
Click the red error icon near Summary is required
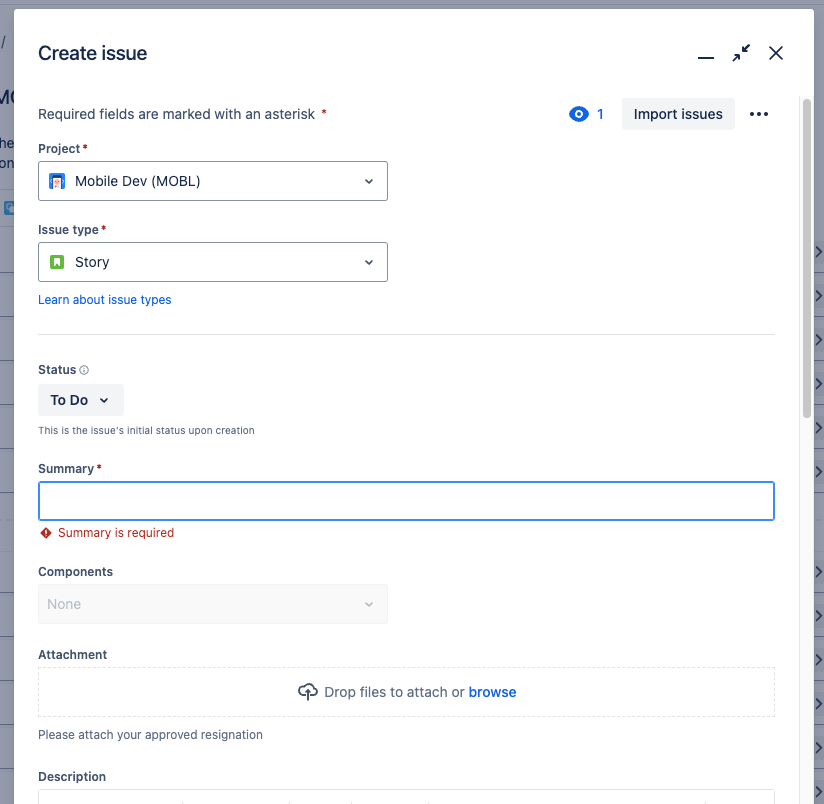coord(45,533)
